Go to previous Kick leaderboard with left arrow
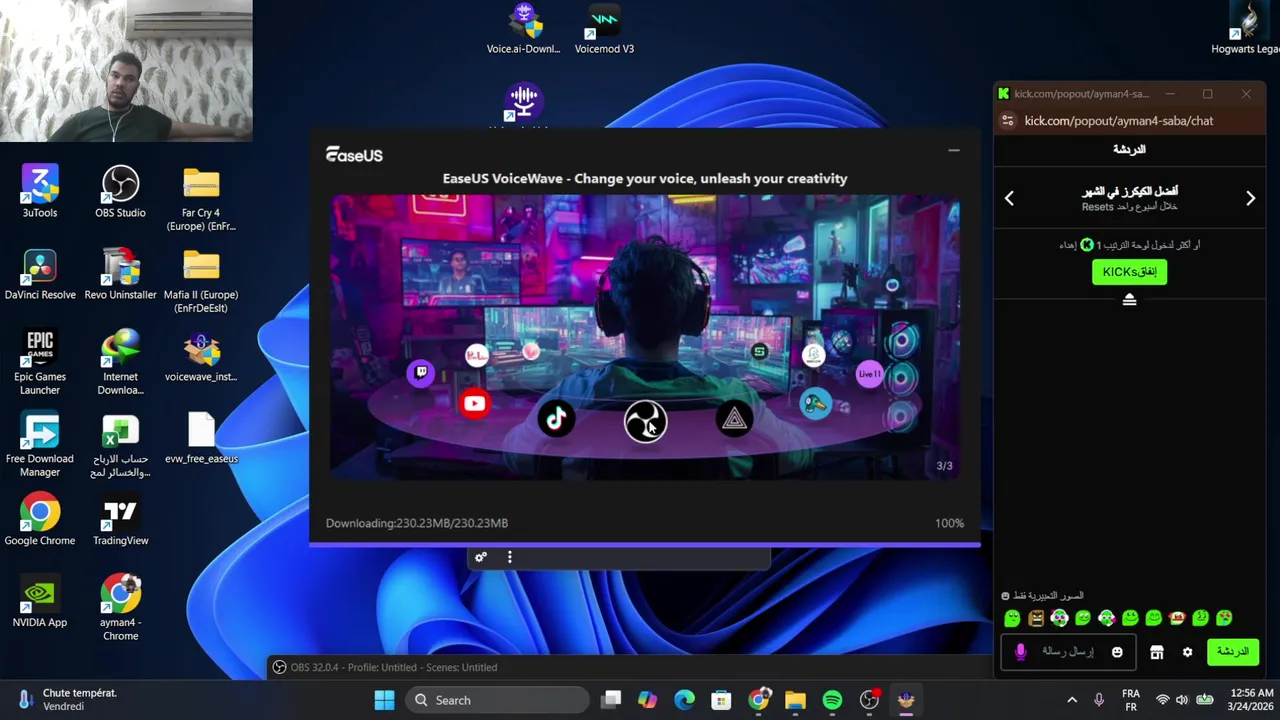 click(1009, 198)
